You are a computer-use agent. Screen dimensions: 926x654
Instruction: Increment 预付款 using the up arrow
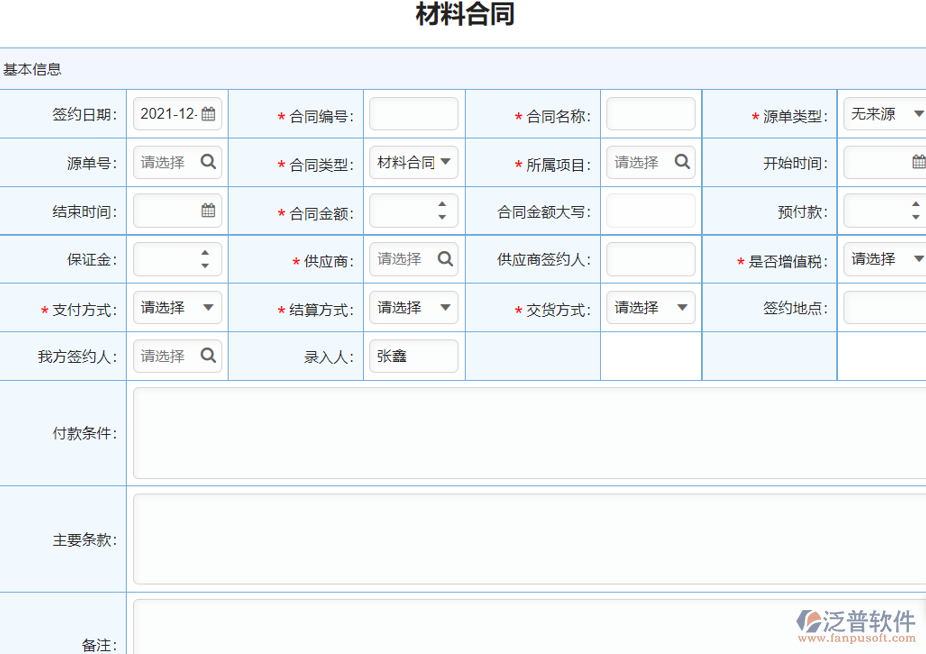[x=914, y=205]
